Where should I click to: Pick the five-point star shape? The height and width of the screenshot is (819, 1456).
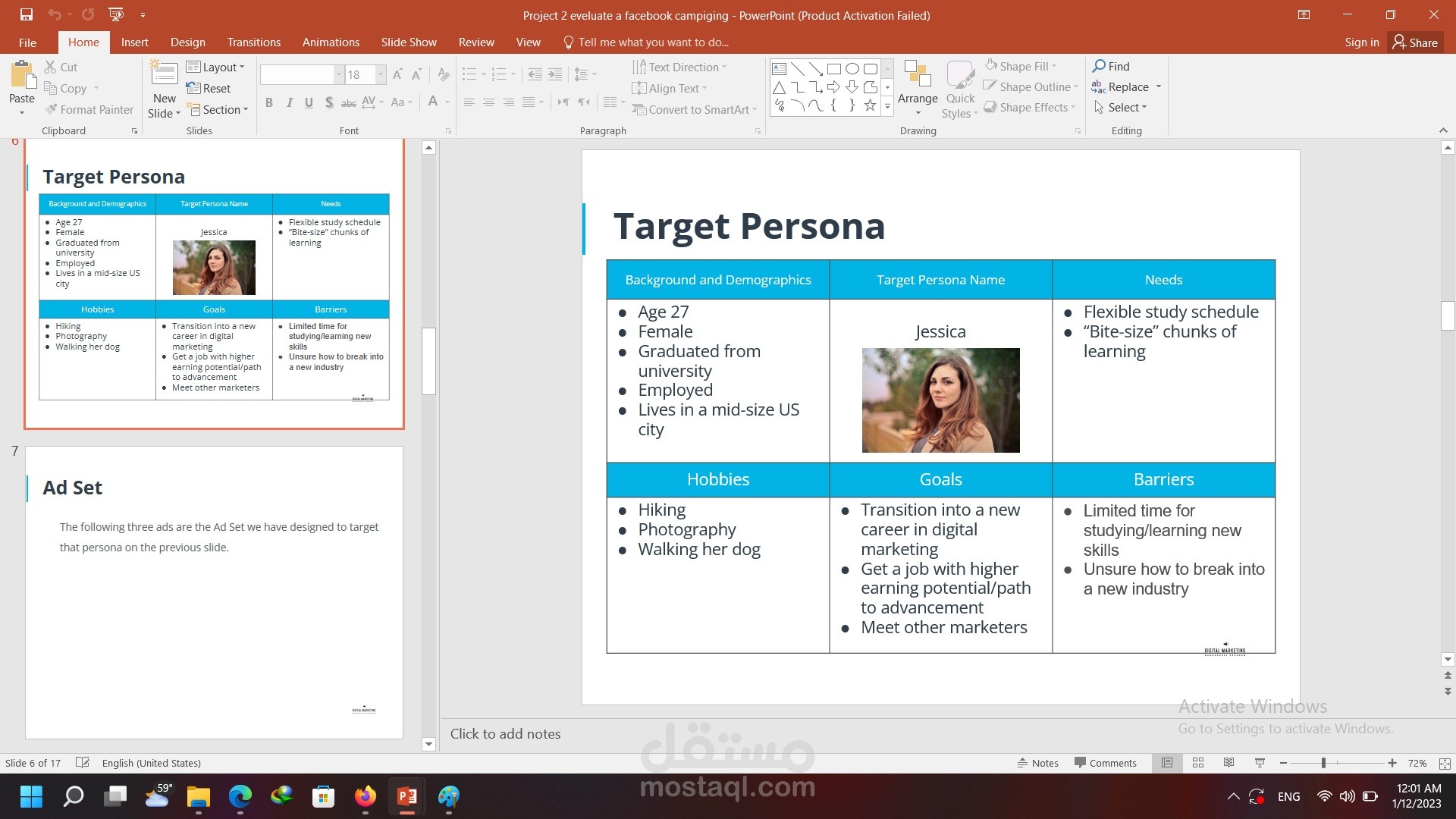pos(870,105)
